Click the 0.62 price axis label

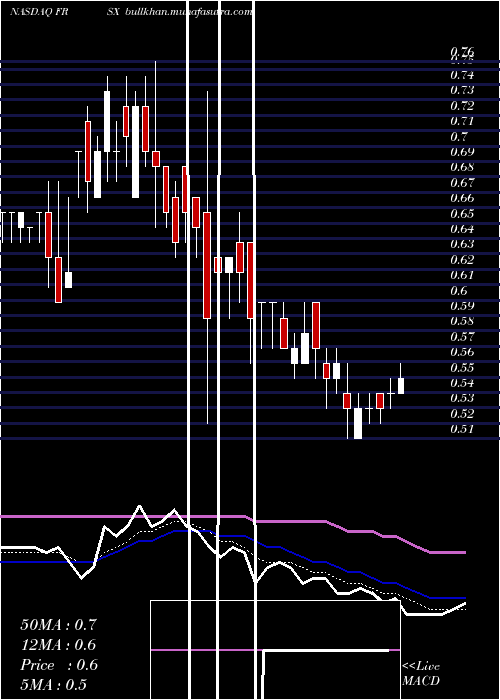462,260
